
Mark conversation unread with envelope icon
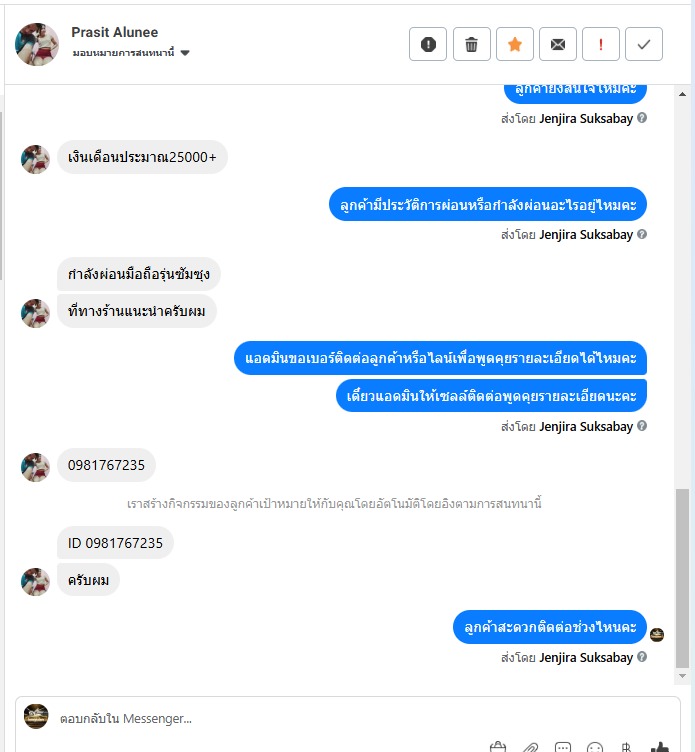[557, 44]
